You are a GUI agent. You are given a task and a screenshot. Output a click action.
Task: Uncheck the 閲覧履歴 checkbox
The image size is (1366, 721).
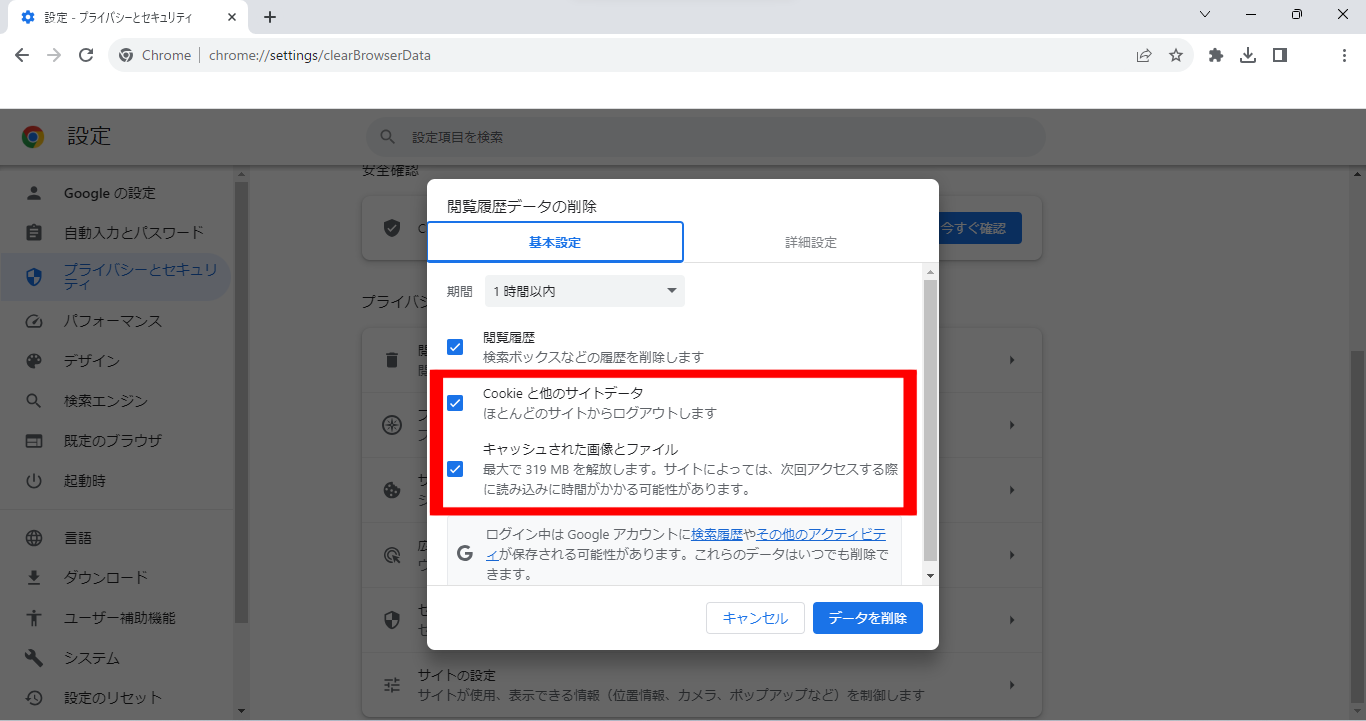[x=455, y=346]
